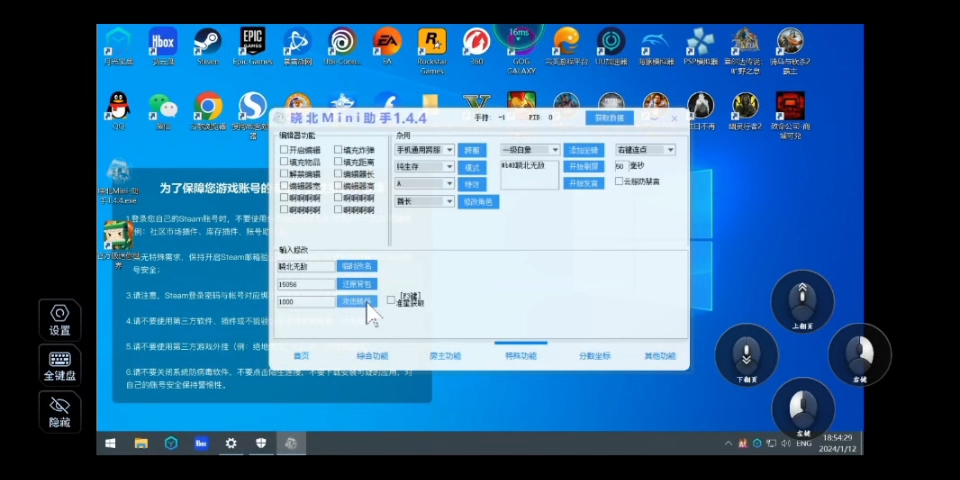This screenshot has width=960, height=480.
Task: Open the Steam desktop shortcut
Action: (x=208, y=46)
